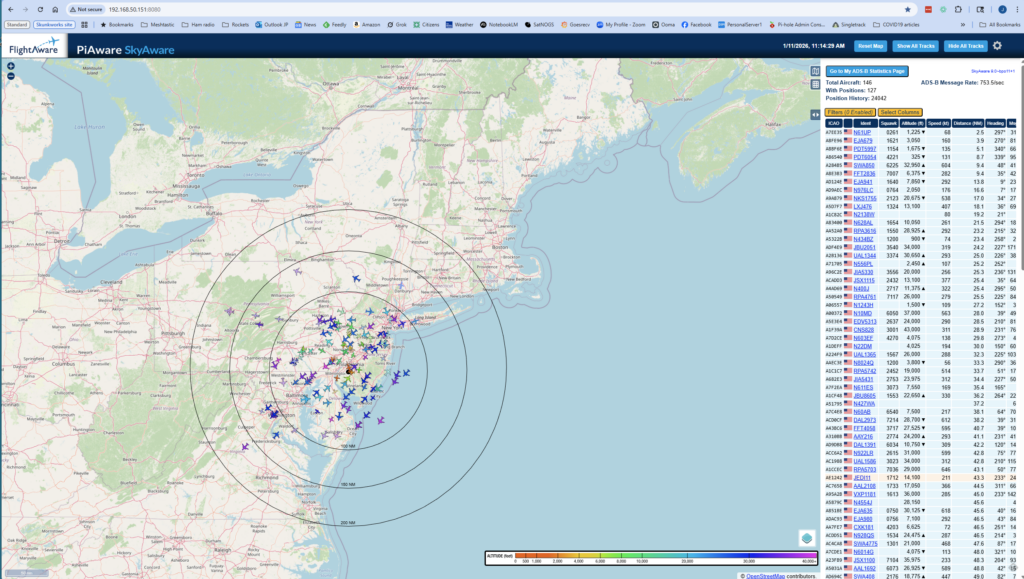Hide All Tracks on the map
1024x579 pixels.
[x=965, y=46]
